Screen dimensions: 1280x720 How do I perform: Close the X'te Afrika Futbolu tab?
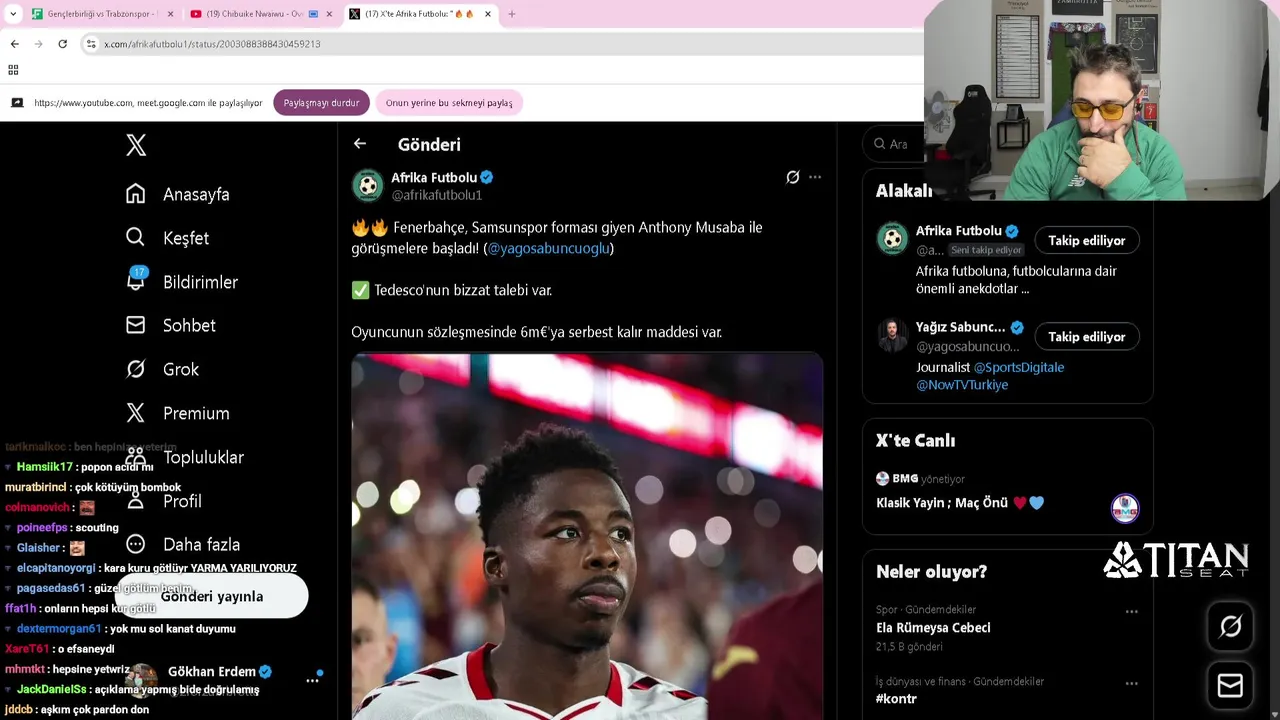(x=488, y=14)
